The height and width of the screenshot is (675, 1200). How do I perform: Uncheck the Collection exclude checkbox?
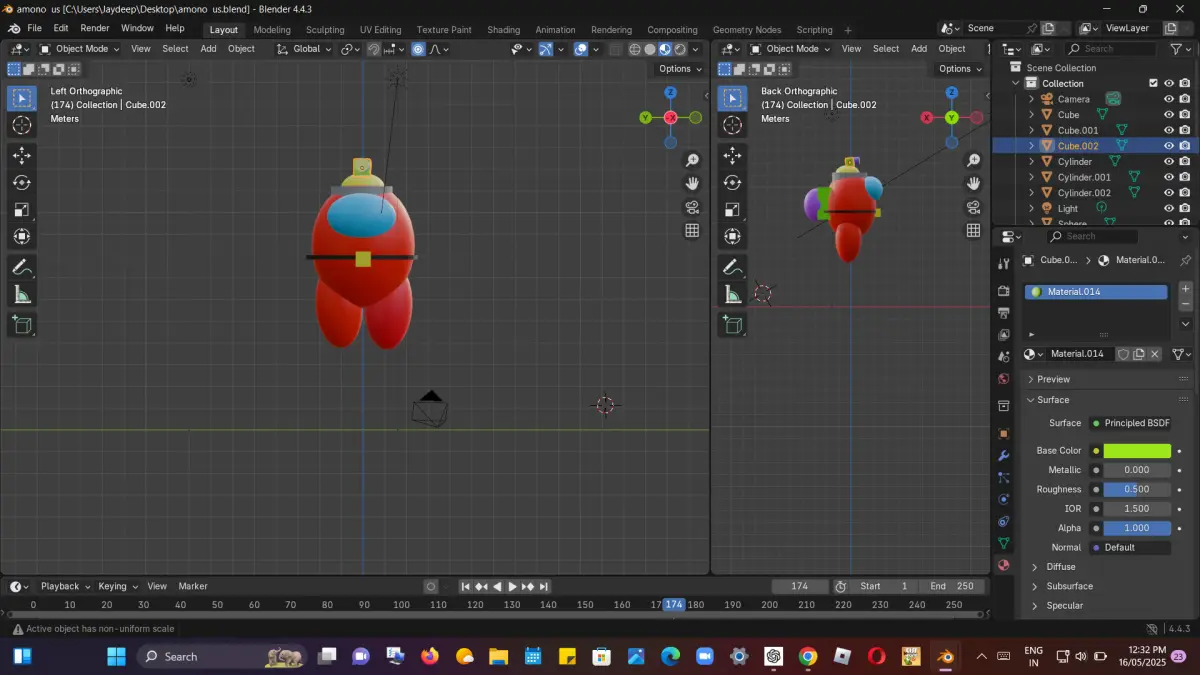1153,83
